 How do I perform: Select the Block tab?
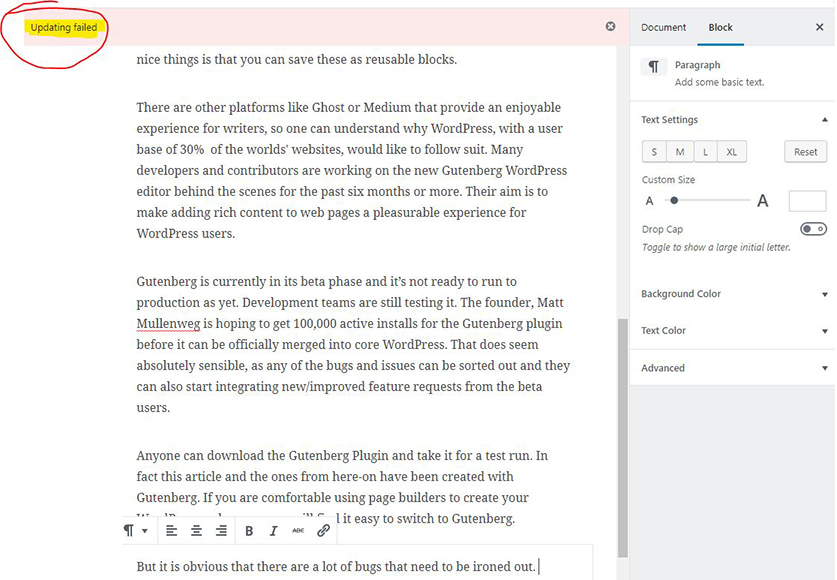(x=720, y=27)
